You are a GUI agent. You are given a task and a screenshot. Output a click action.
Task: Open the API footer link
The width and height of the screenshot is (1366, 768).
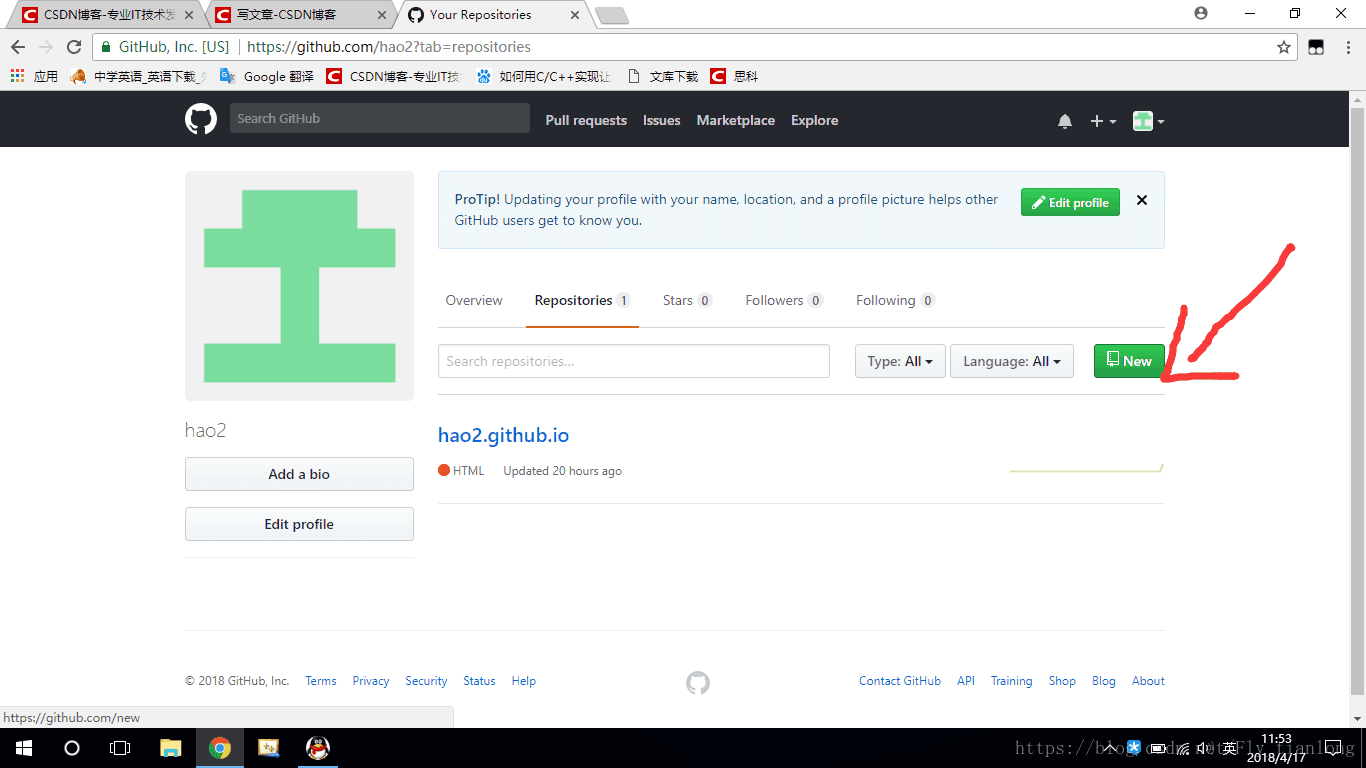(x=966, y=681)
